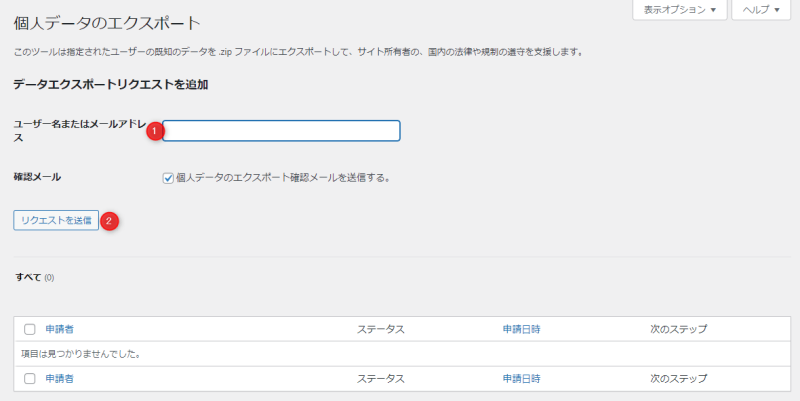
Task: Click the ステータス column label in footer
Action: [x=380, y=379]
